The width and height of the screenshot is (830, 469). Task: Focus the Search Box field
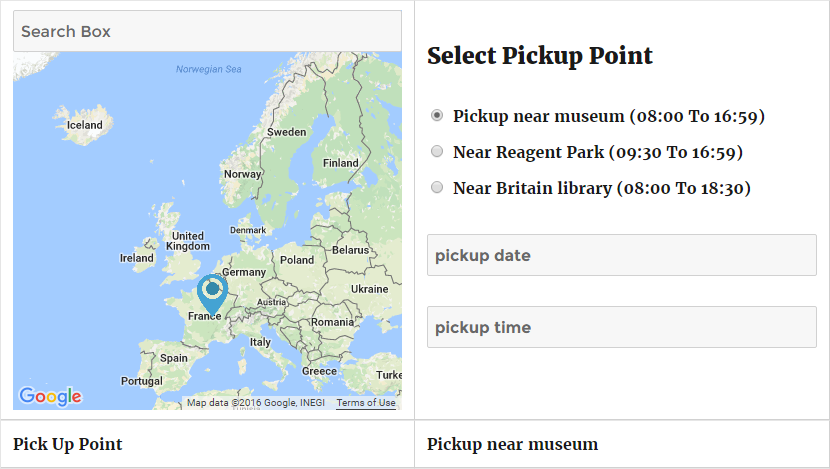[208, 31]
